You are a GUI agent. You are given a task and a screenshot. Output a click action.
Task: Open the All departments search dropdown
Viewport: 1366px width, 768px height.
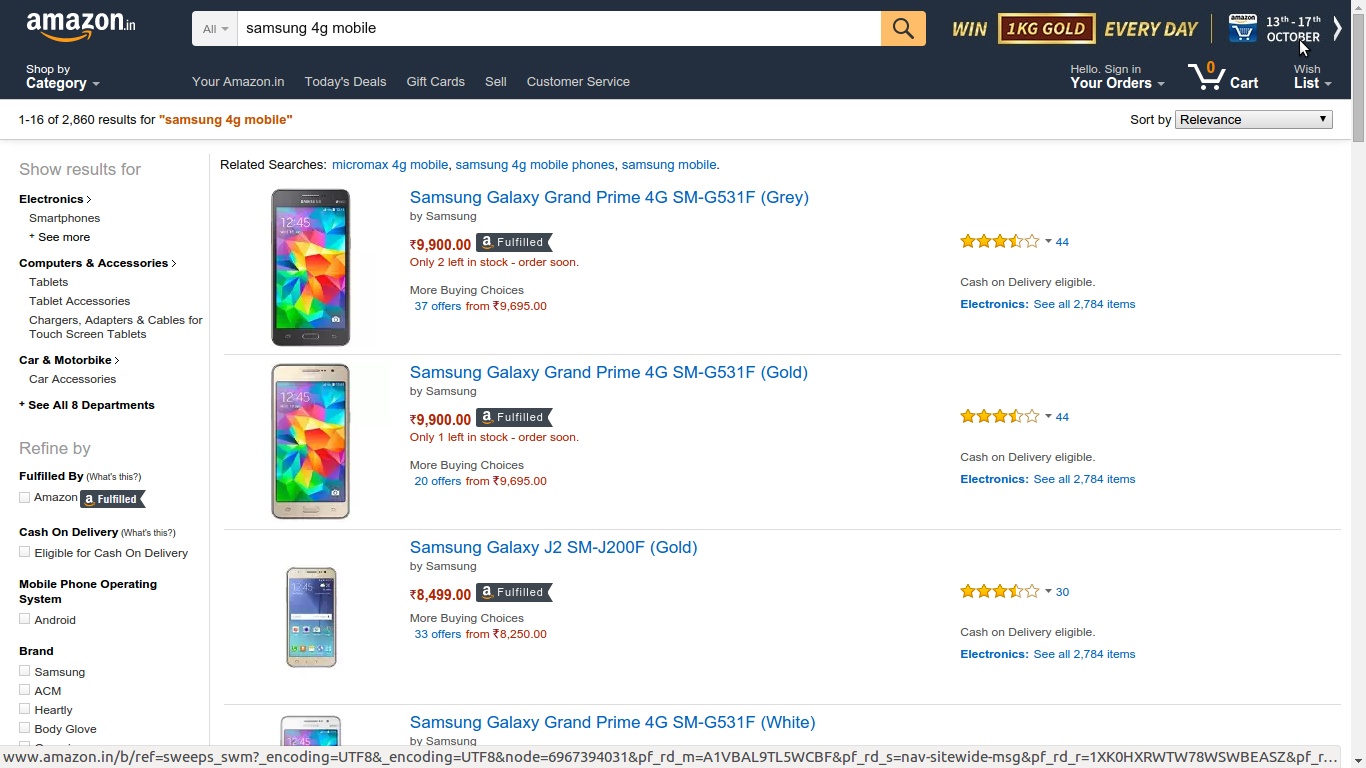215,29
